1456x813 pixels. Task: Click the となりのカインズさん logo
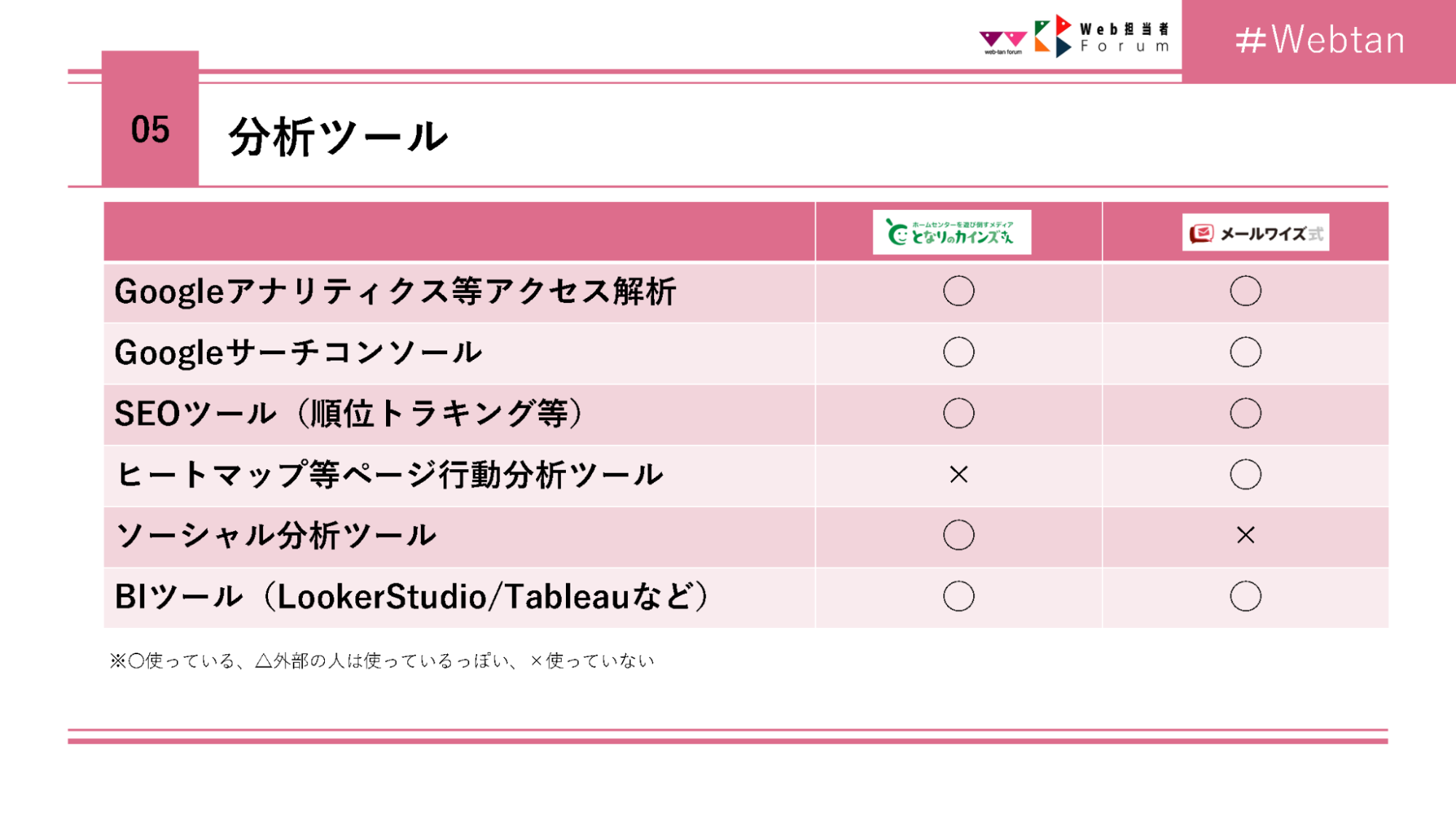[x=951, y=232]
